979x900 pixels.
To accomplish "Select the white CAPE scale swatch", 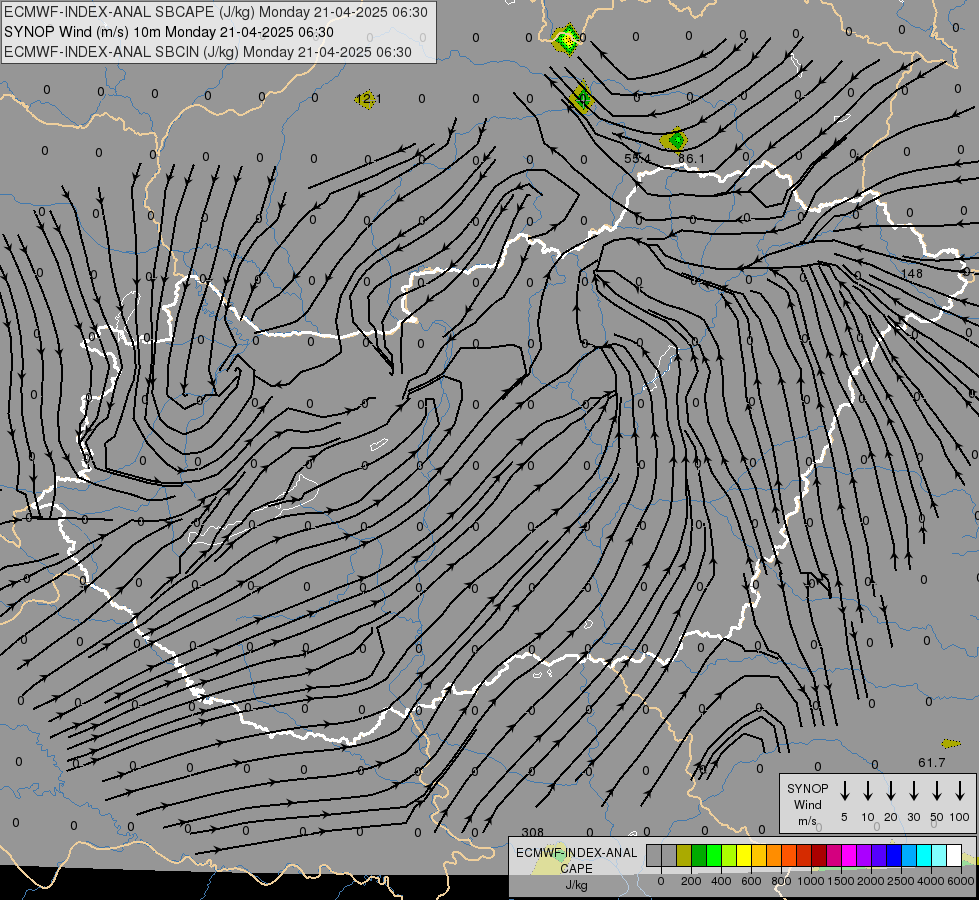I will [x=955, y=856].
